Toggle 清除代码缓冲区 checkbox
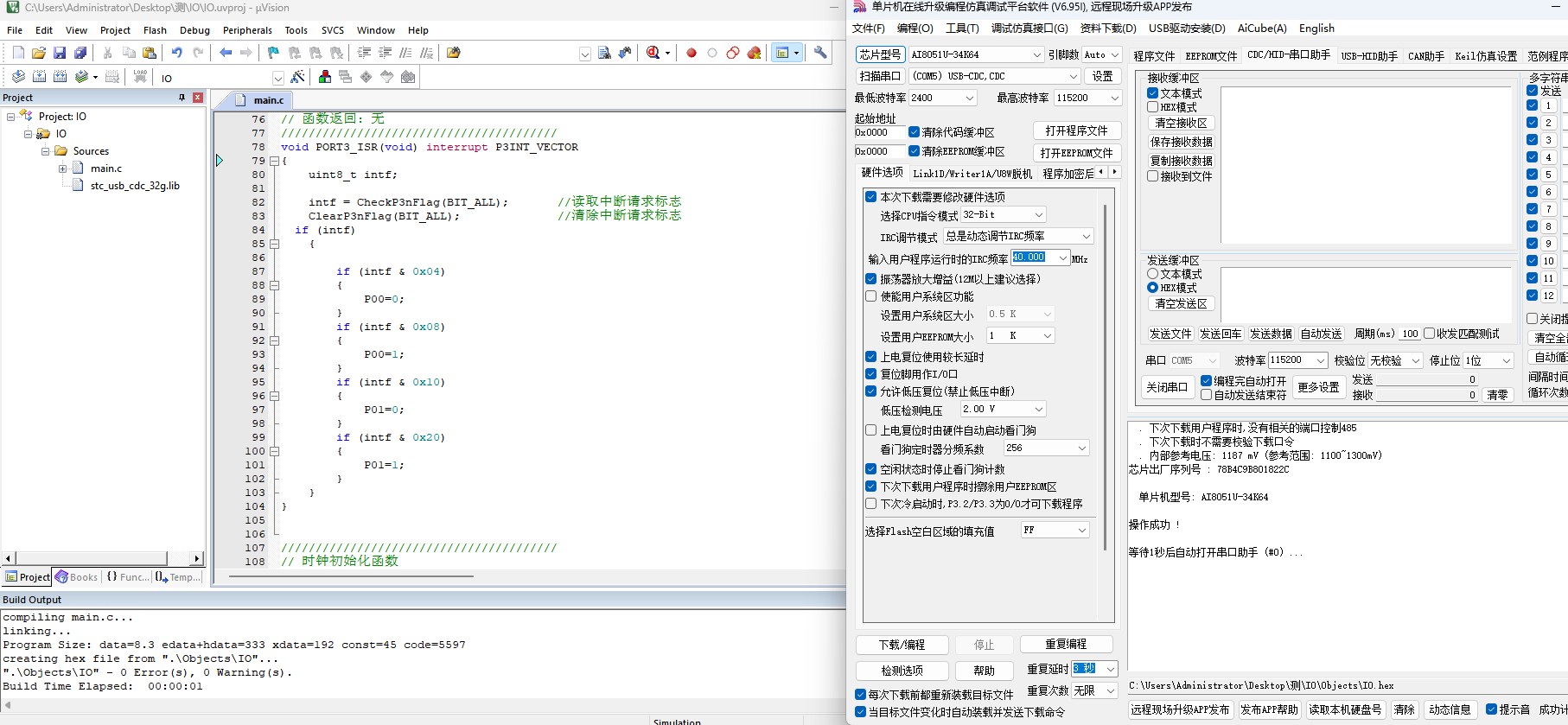 coord(914,132)
